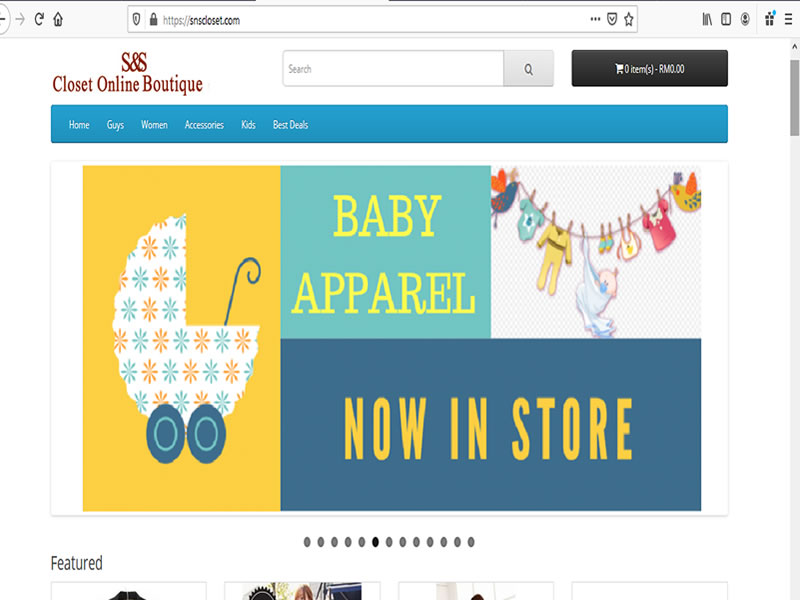Click the magnifier search button
Image resolution: width=800 pixels, height=600 pixels.
tap(529, 68)
